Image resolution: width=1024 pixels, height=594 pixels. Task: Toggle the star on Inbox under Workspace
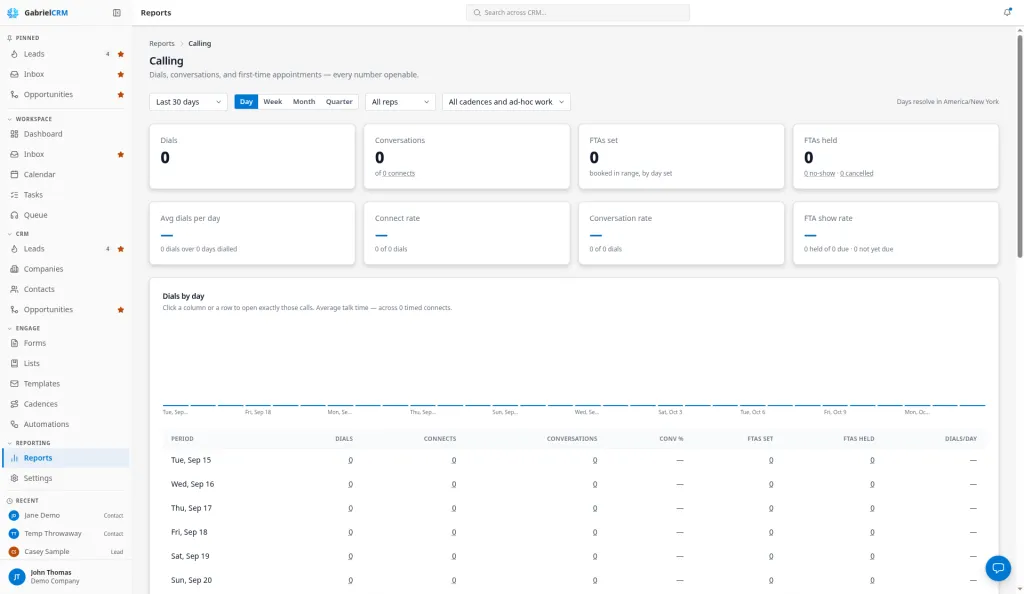121,155
